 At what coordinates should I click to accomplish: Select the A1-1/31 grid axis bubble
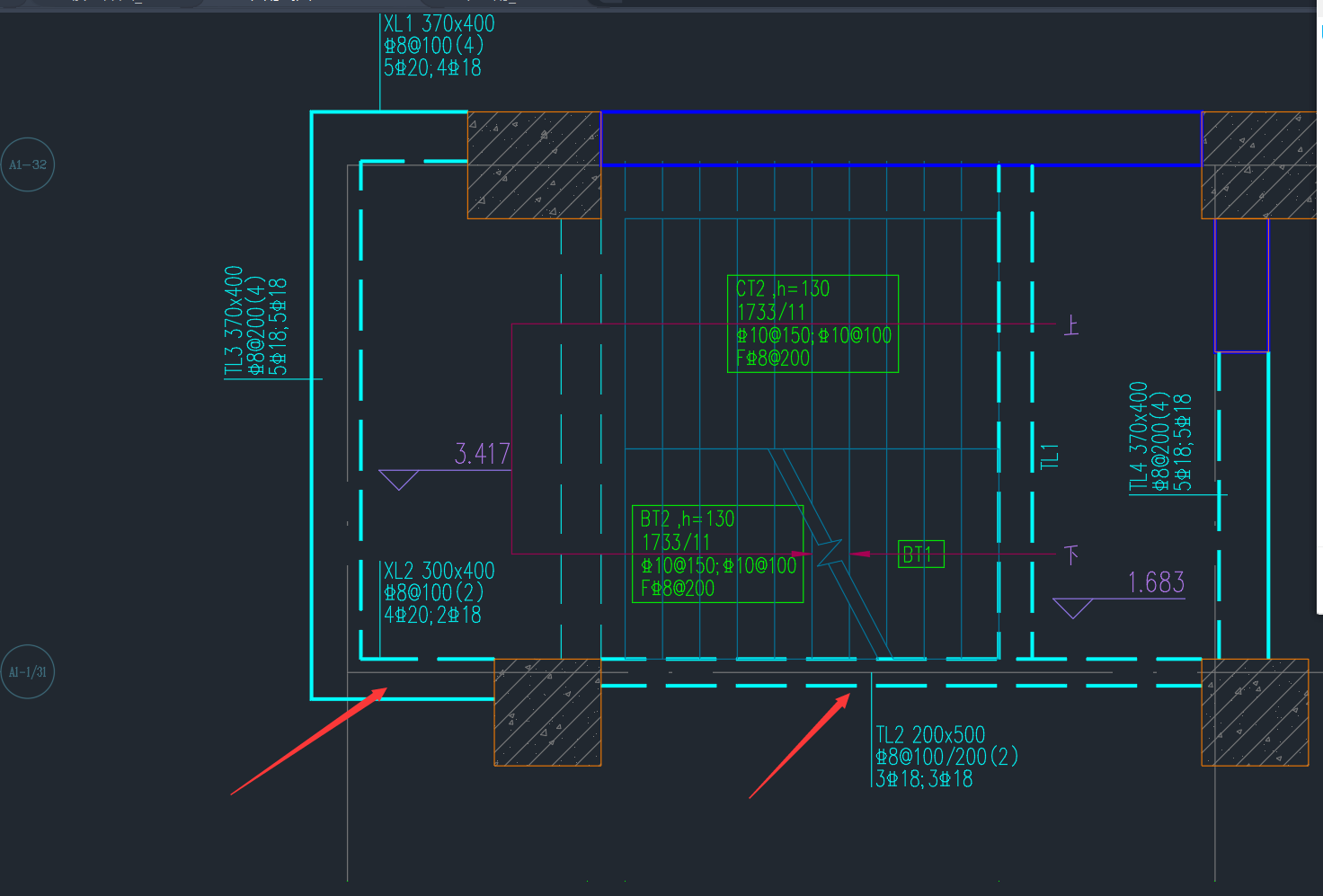tap(28, 672)
